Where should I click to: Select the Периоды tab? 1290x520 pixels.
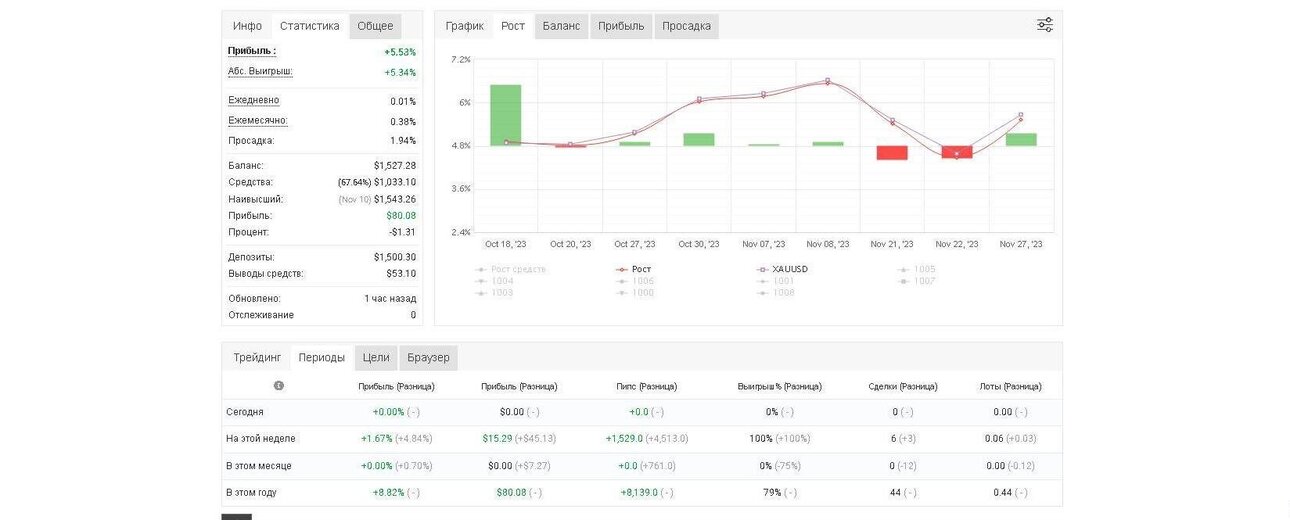322,358
